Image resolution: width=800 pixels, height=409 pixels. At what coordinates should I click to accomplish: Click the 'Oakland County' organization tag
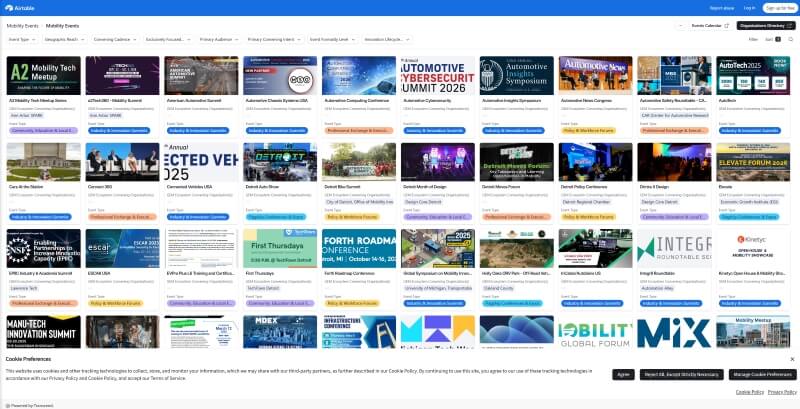tap(495, 289)
